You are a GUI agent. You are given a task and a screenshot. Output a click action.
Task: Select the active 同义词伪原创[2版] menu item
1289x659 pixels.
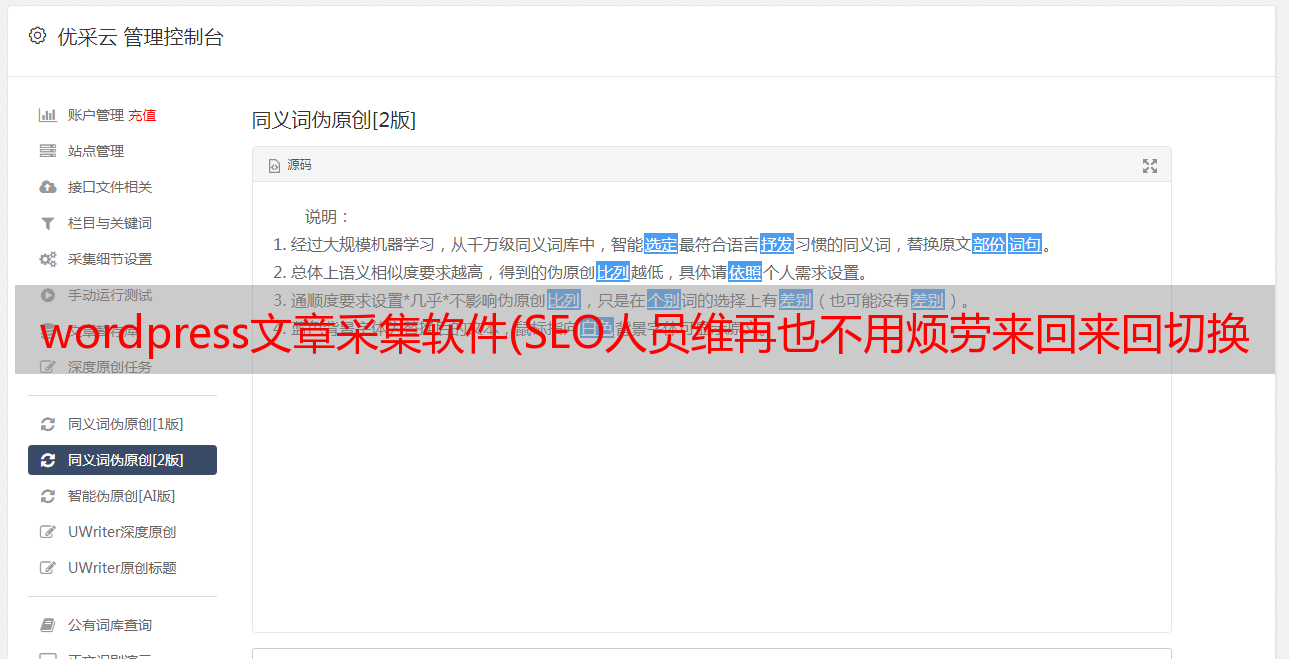click(x=122, y=460)
